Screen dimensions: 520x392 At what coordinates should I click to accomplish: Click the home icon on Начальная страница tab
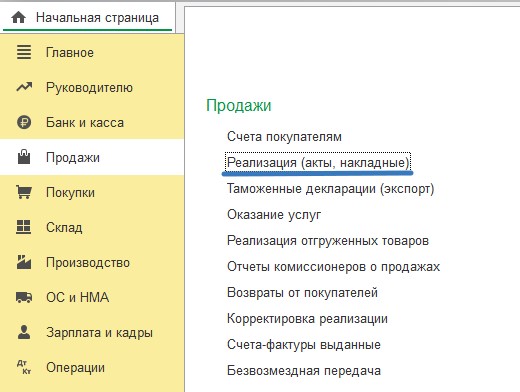click(x=18, y=17)
